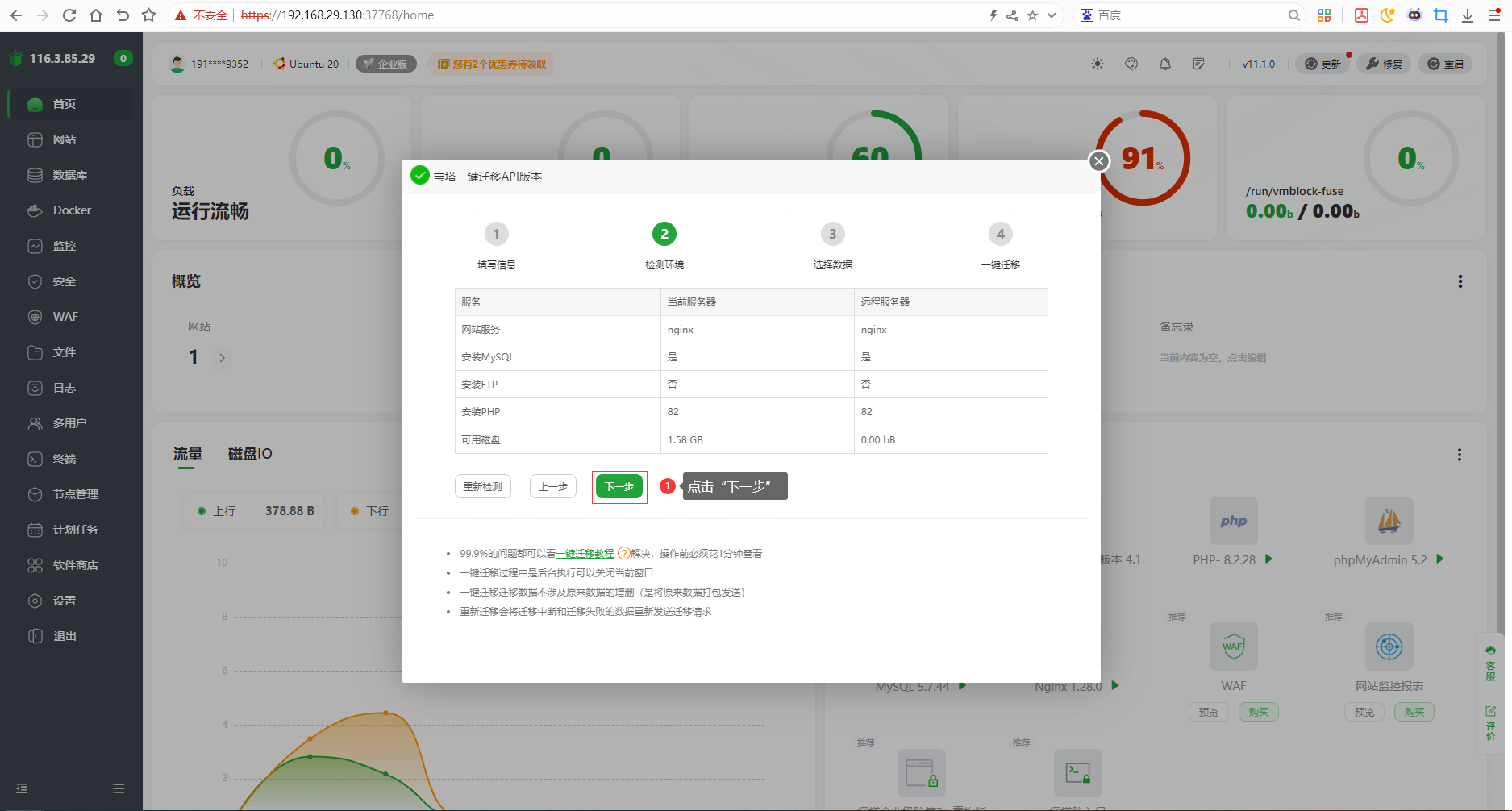Click the 下一步 button in the migration dialog
The width and height of the screenshot is (1512, 811).
point(619,486)
